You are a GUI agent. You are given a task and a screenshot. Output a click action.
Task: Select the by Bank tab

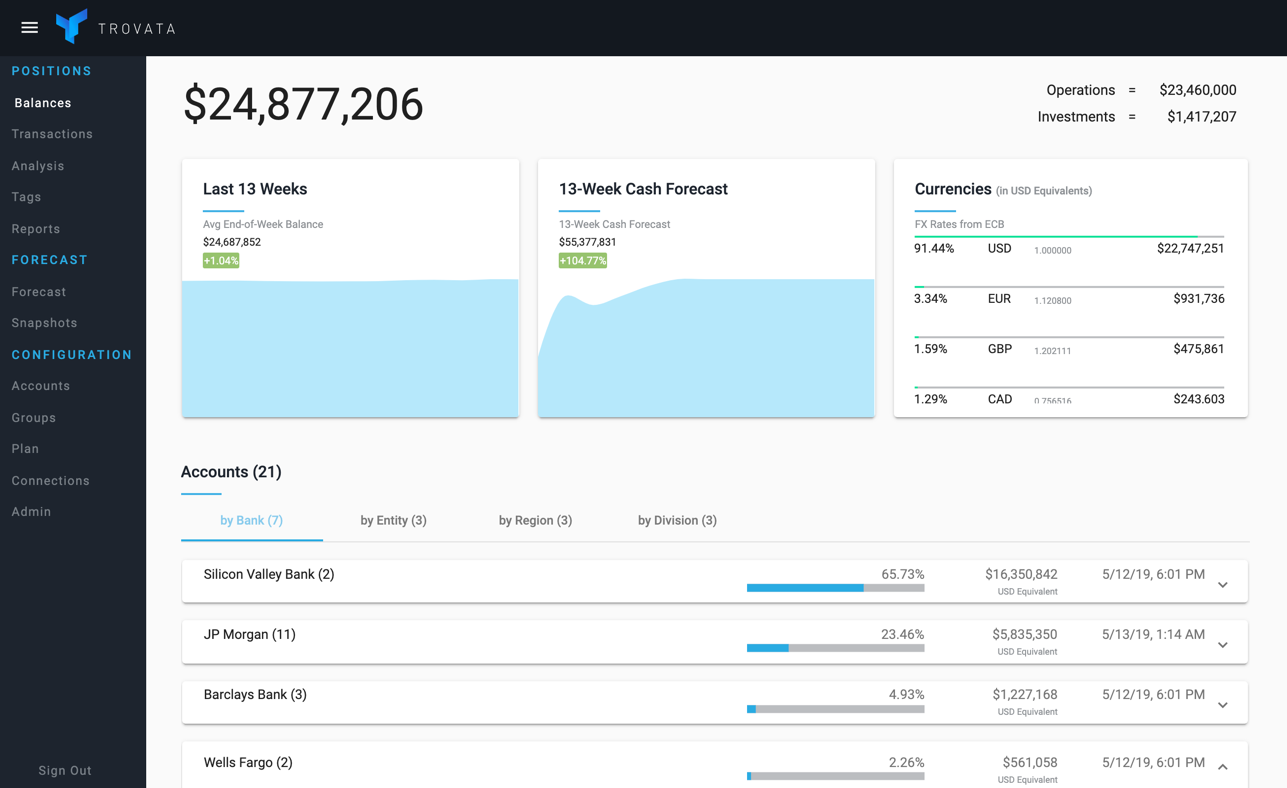point(251,520)
